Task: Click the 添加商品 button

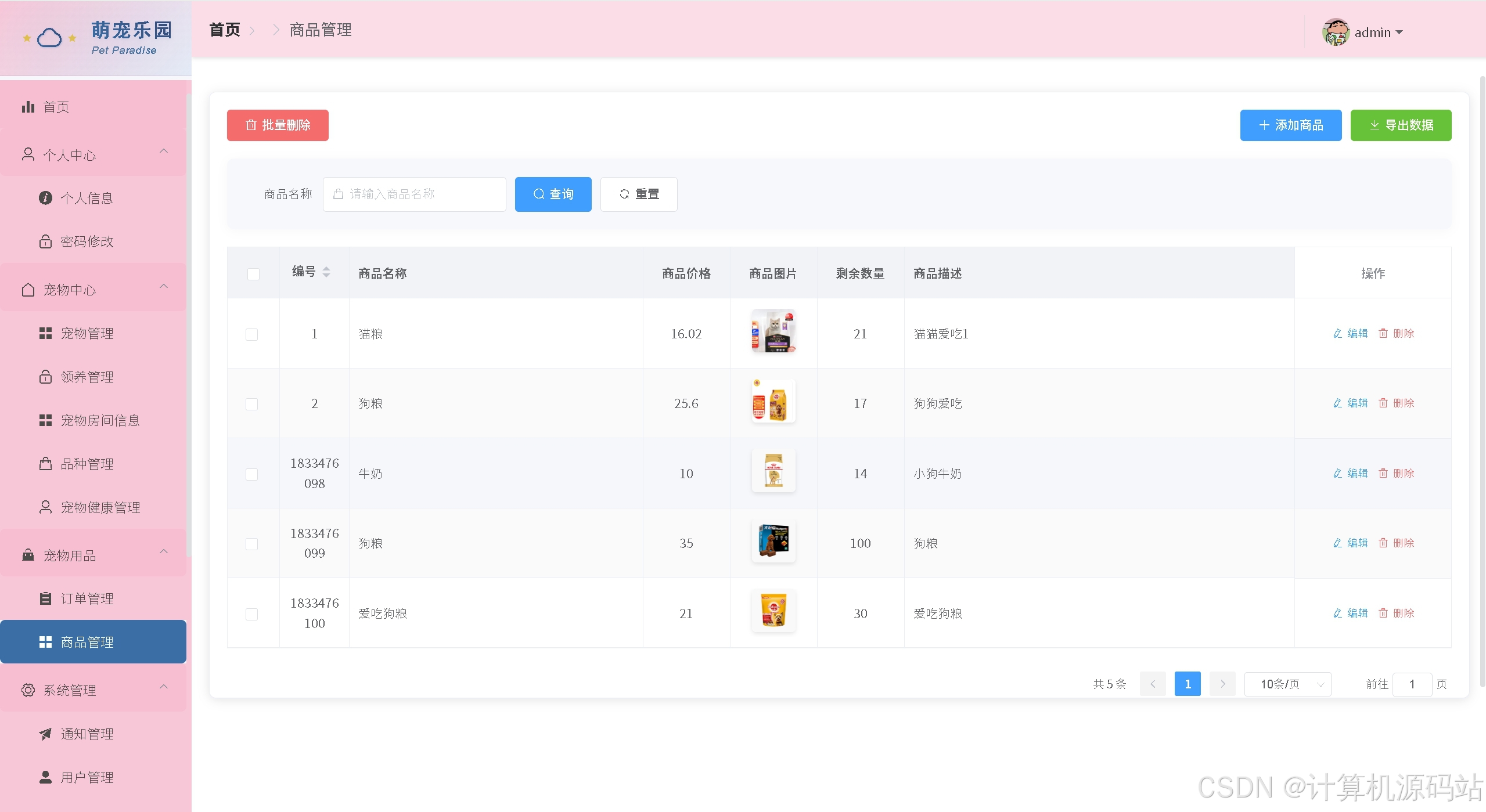Action: 1290,125
